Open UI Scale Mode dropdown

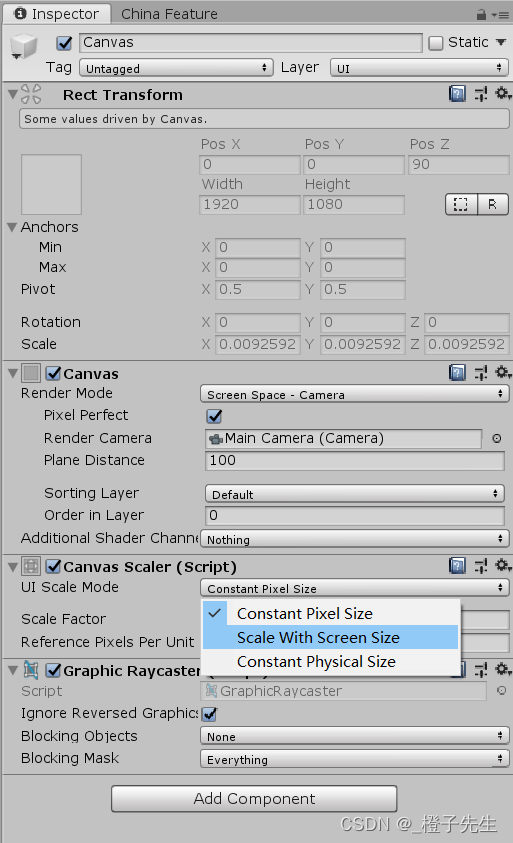(354, 588)
